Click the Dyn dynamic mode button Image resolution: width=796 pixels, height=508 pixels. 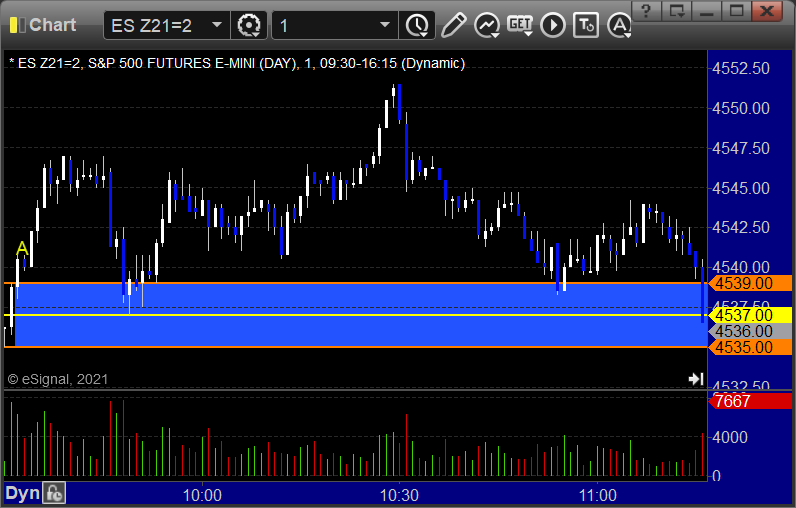[x=22, y=493]
